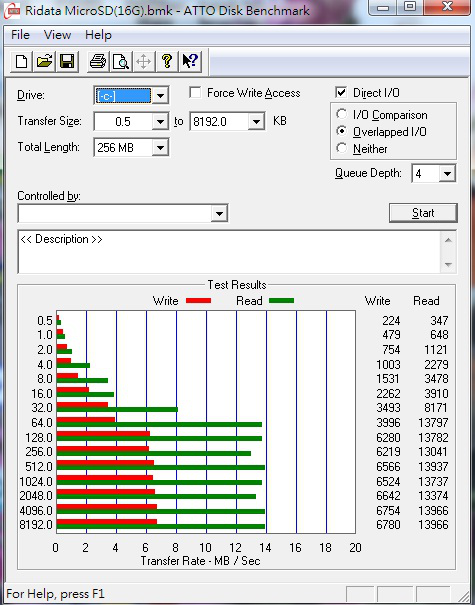Expand the Drive selection dropdown
475x605 pixels.
tap(160, 95)
